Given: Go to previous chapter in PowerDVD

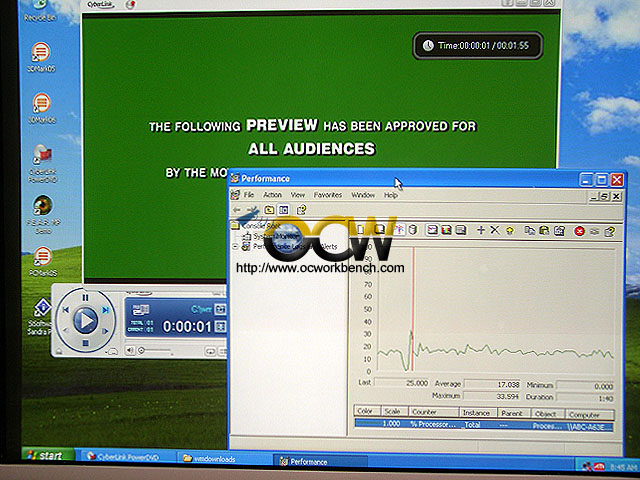Looking at the screenshot, I should click(66, 310).
